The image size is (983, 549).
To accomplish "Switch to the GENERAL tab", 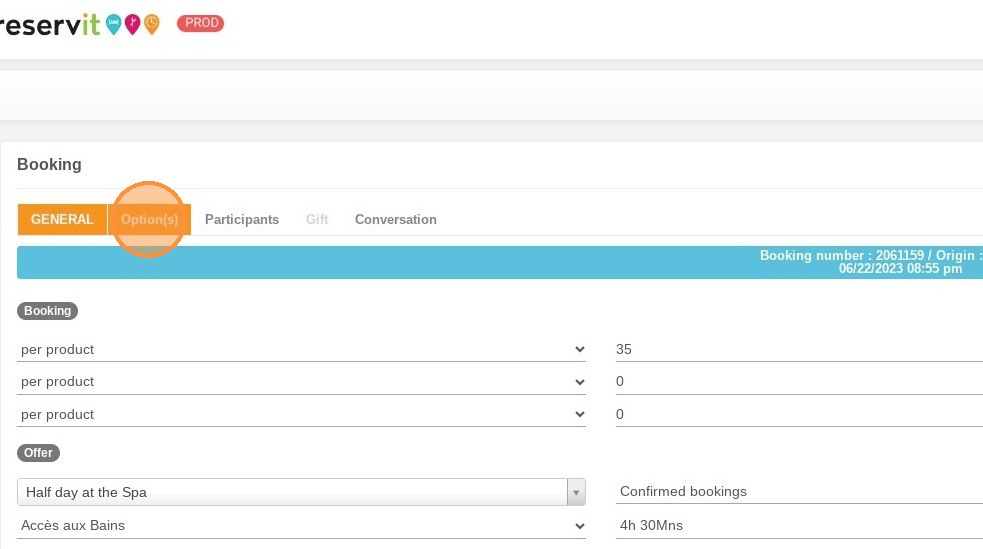I will click(62, 219).
